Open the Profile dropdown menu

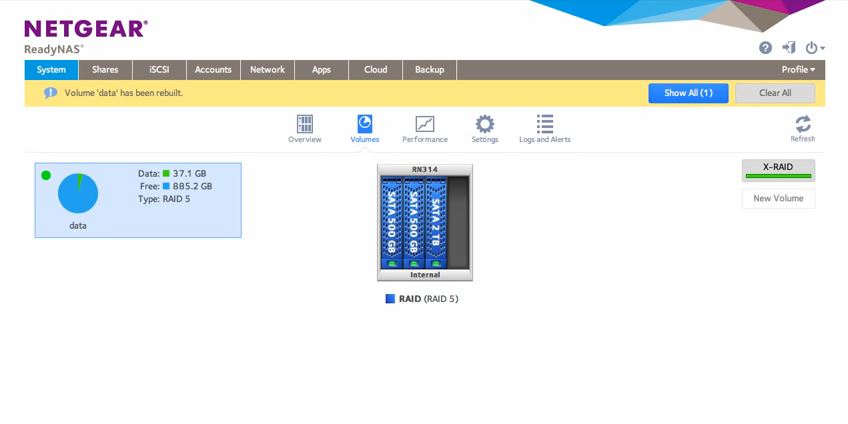tap(798, 70)
